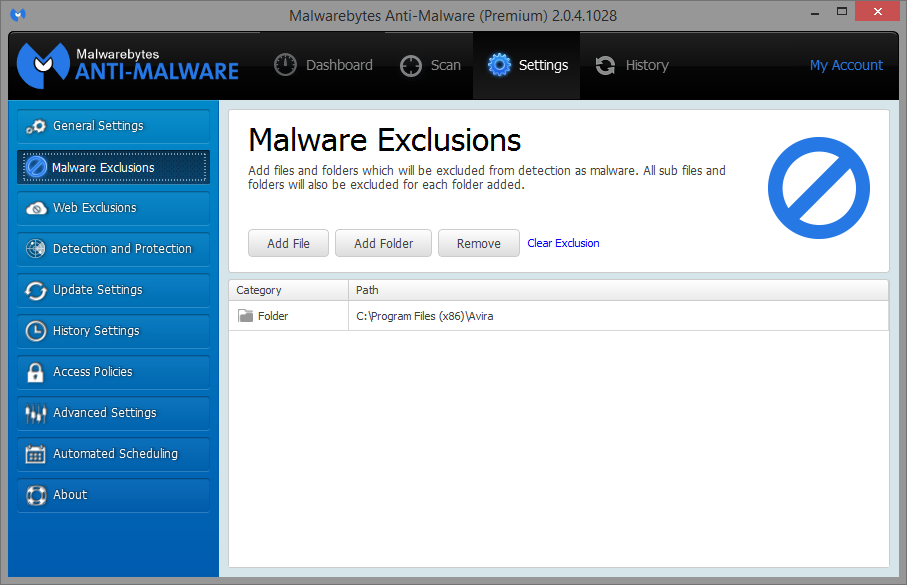907x585 pixels.
Task: Click the Advanced Settings sliders icon
Action: coord(36,413)
